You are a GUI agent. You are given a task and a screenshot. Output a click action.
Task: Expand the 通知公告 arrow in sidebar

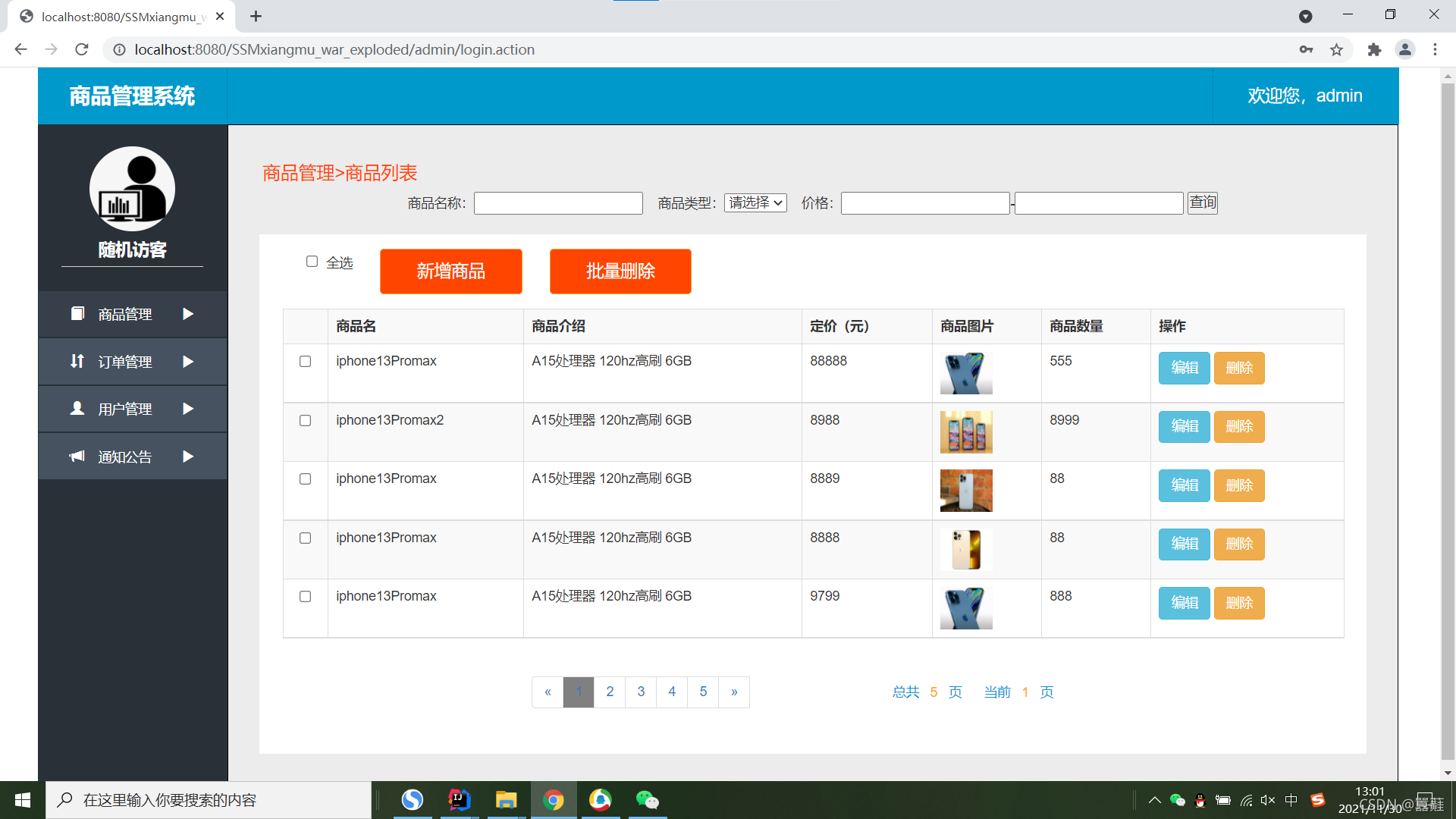click(188, 456)
